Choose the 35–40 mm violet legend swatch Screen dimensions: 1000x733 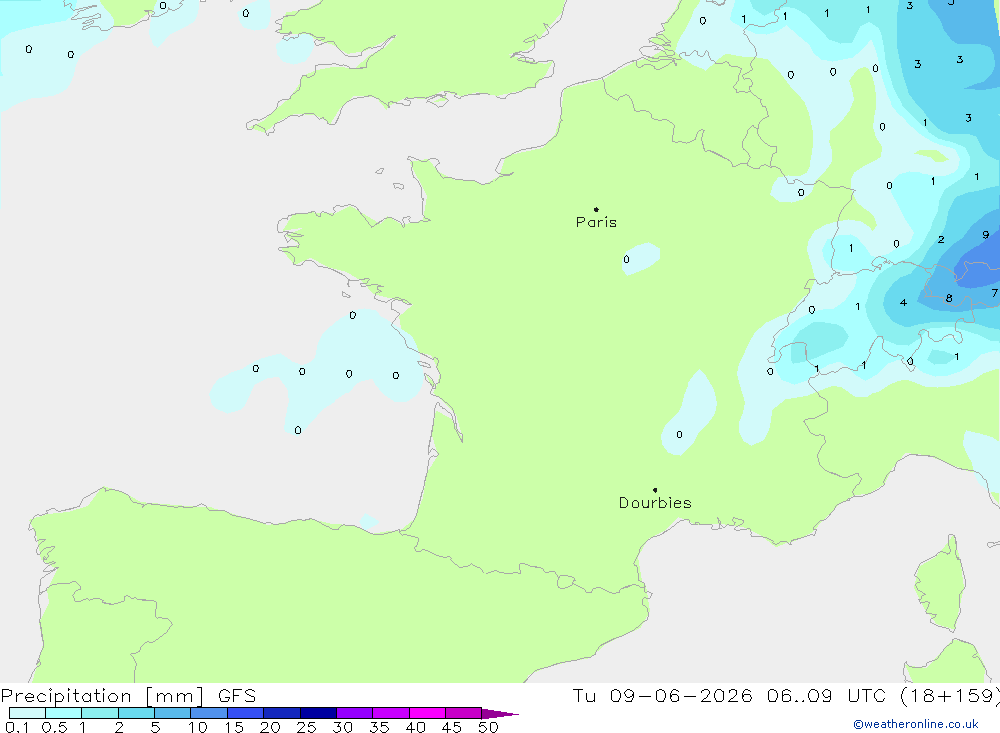(391, 713)
